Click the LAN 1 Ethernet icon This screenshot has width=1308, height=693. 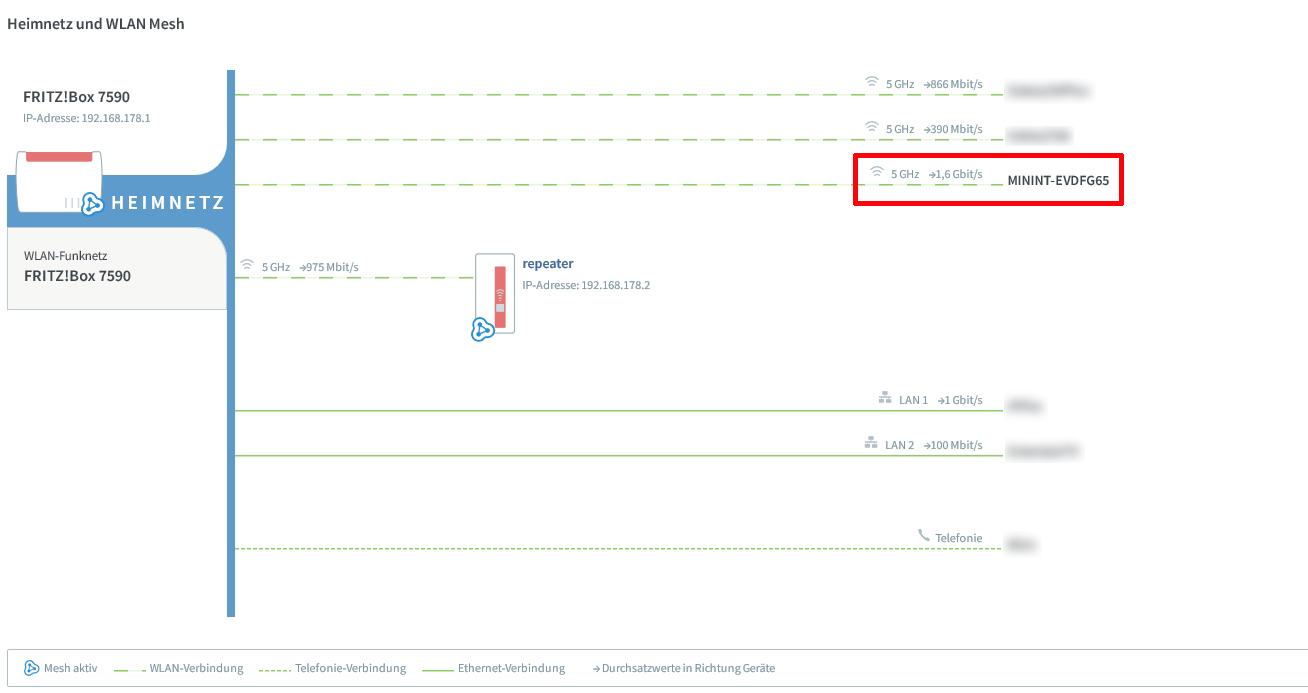click(885, 399)
